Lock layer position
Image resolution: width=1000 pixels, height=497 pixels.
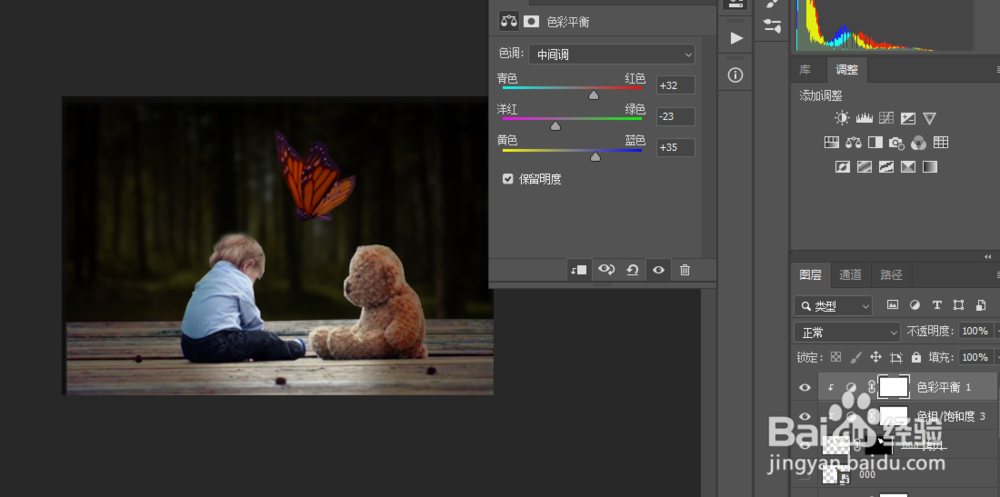876,357
